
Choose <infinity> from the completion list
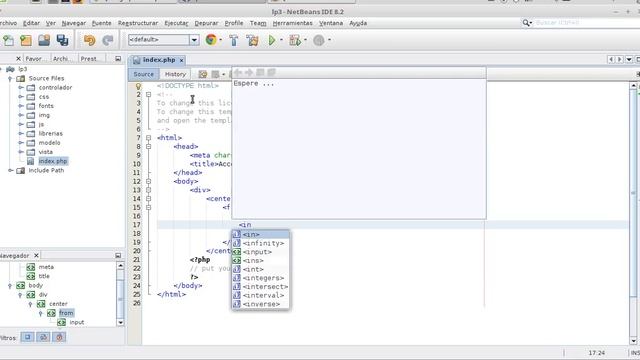261,243
